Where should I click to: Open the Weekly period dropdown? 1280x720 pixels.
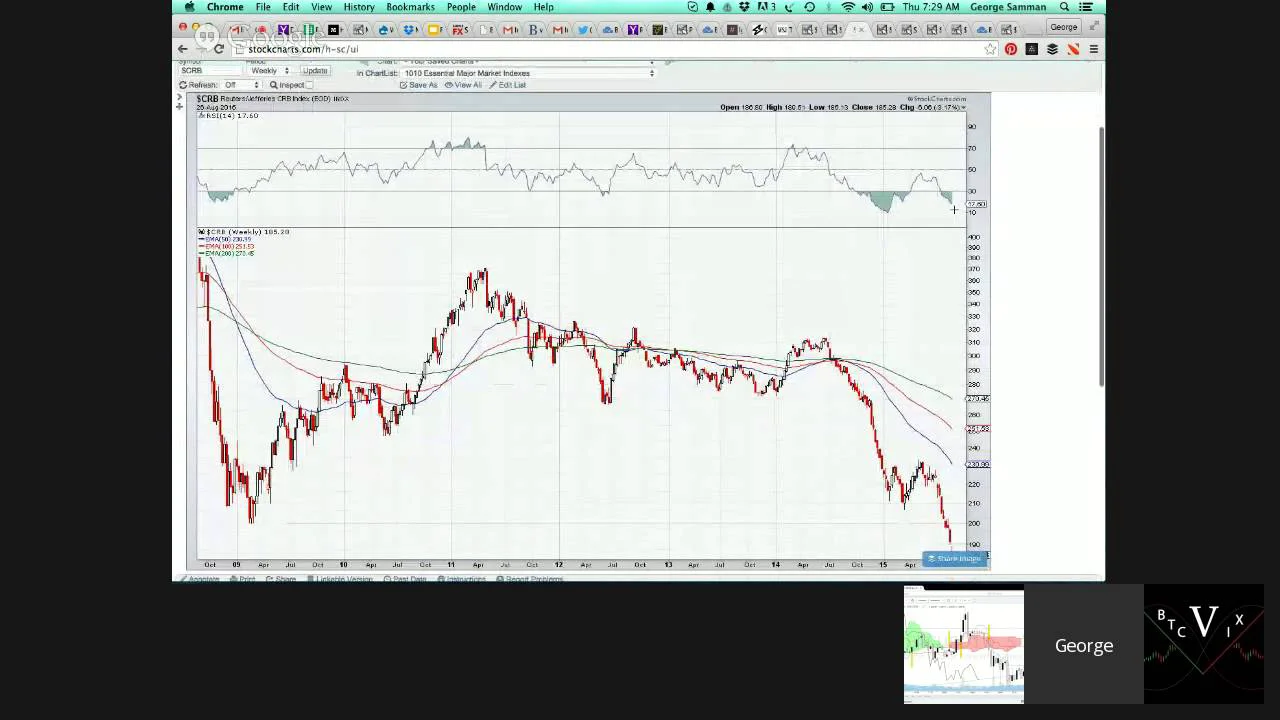click(x=270, y=71)
